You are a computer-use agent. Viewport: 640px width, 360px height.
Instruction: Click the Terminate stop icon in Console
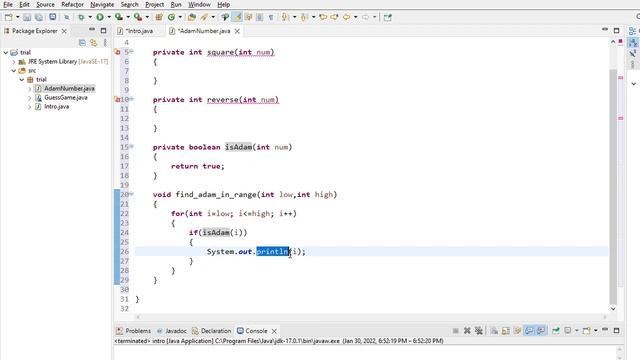(456, 331)
